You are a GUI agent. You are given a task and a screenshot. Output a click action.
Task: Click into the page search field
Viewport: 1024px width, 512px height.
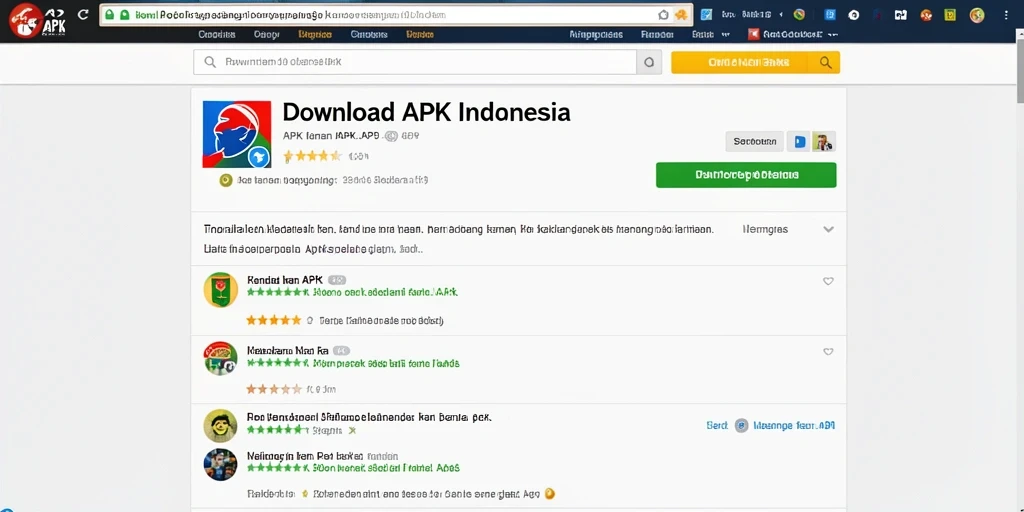coord(415,62)
